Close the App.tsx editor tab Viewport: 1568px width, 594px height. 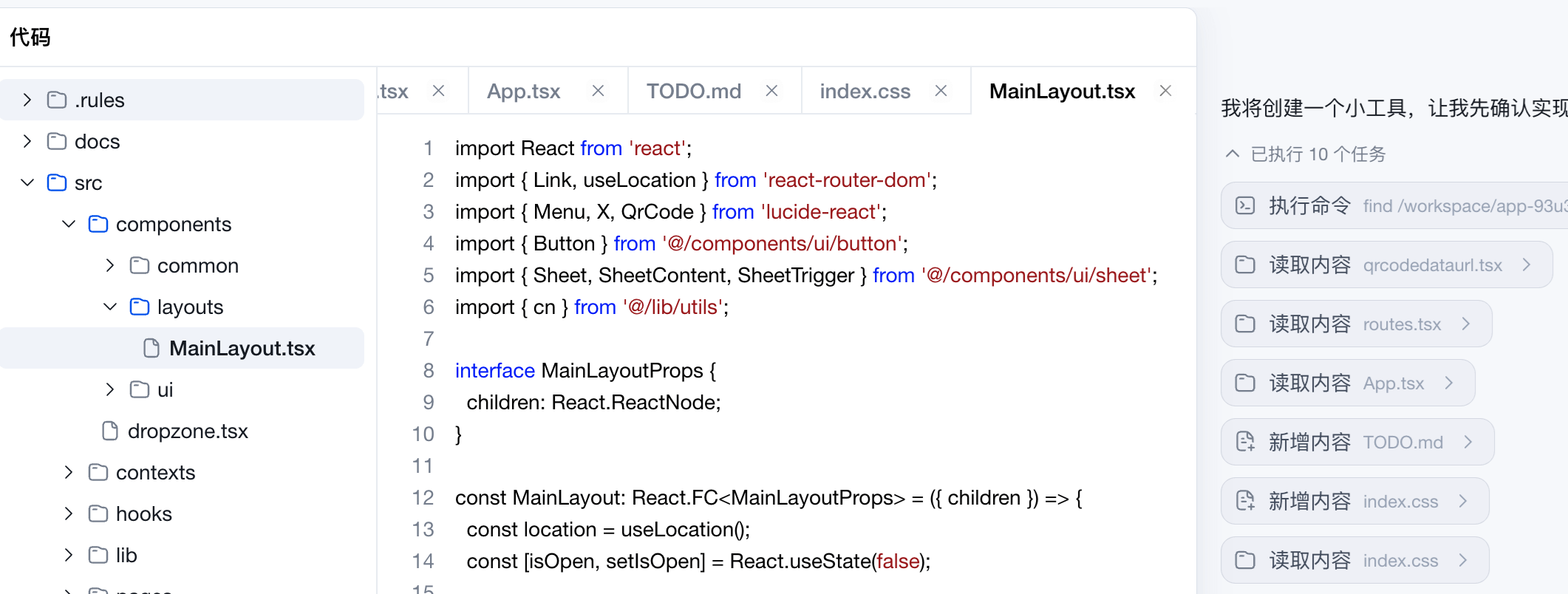(x=598, y=91)
